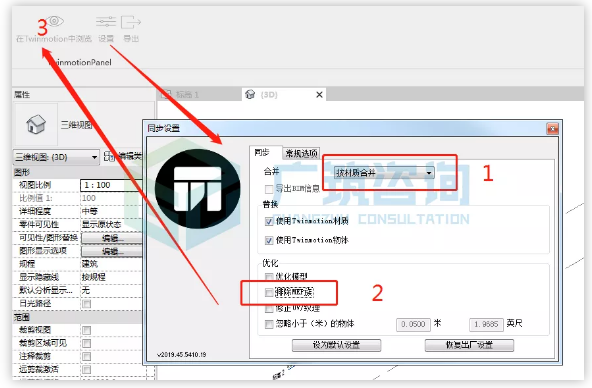Screen dimensions: 592x388
Task: Toggle 使用Twinmotion物体 checkbox
Action: (x=269, y=240)
